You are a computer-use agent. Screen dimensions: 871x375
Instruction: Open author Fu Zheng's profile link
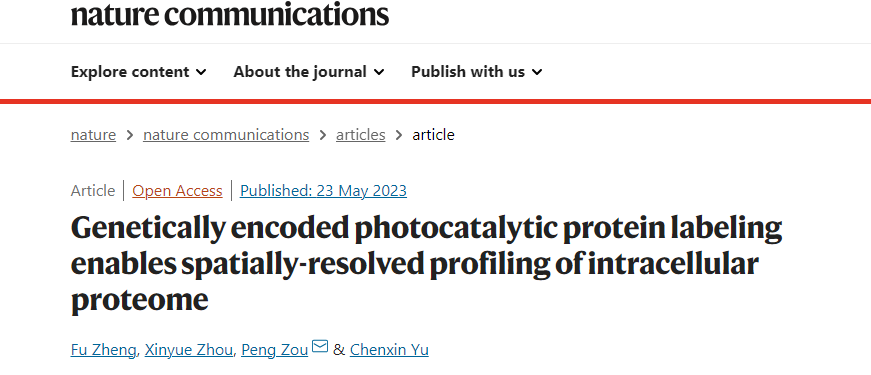(103, 350)
